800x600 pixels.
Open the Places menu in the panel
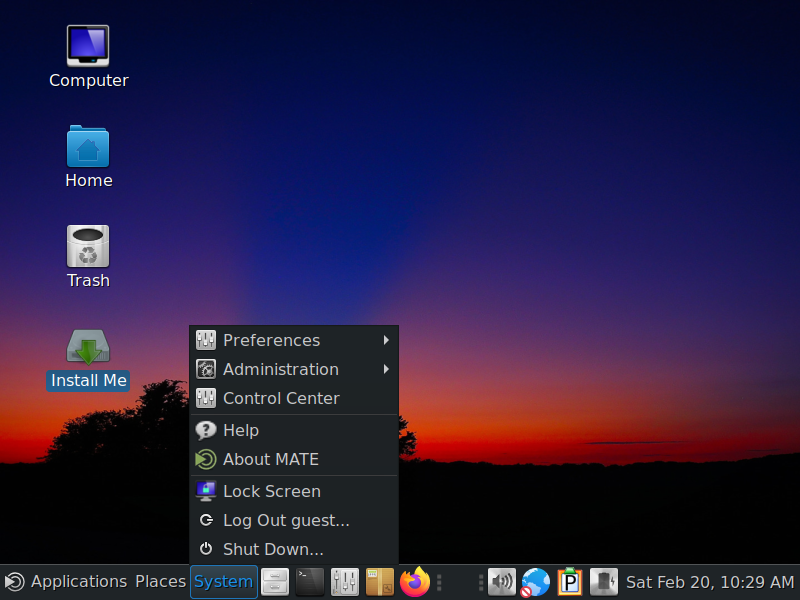[160, 582]
